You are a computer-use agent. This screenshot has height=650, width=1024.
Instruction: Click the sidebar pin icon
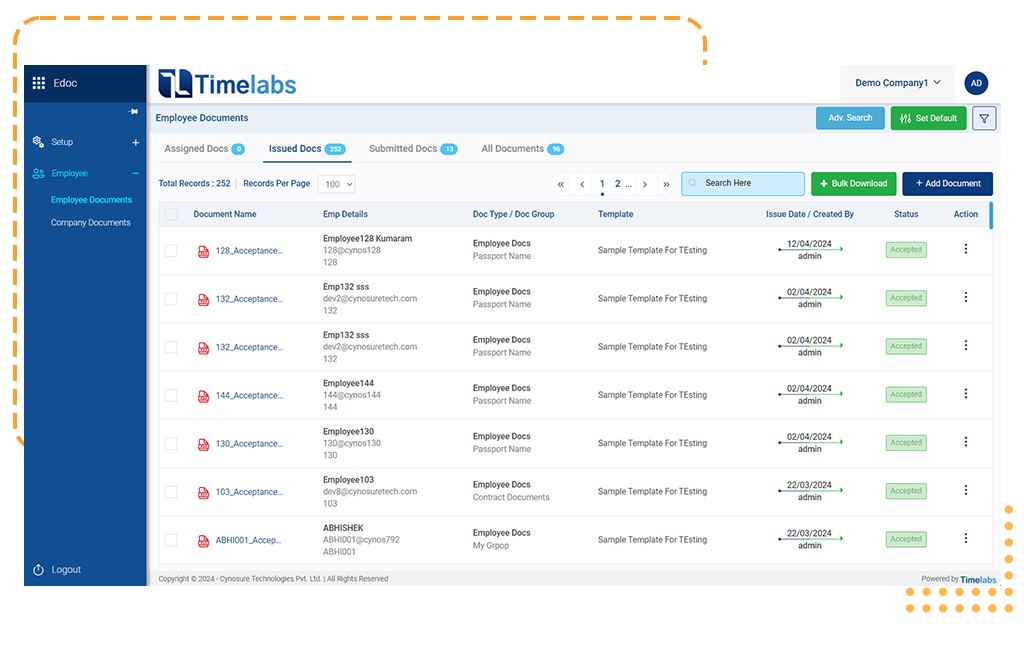point(134,112)
